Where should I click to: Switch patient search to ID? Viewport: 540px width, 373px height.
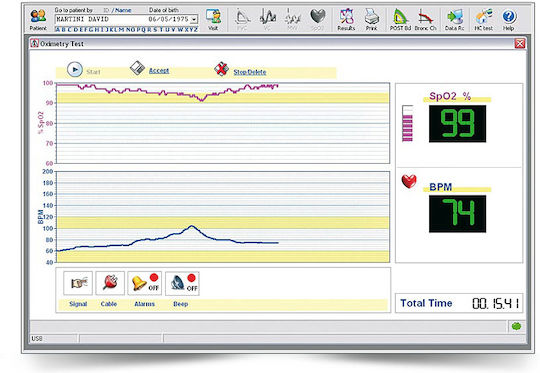pos(106,10)
